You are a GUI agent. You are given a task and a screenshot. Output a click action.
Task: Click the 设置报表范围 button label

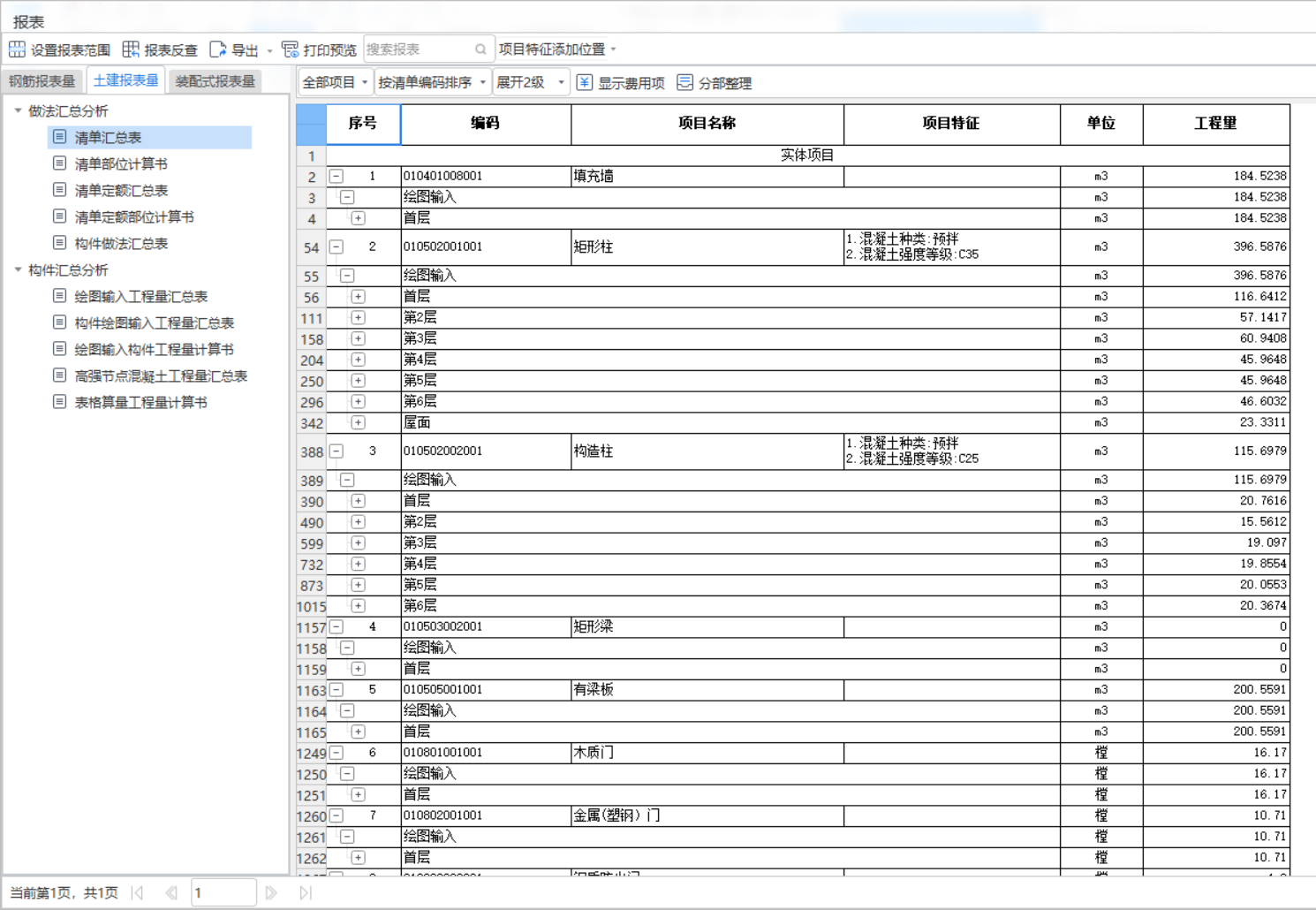pyautogui.click(x=71, y=50)
